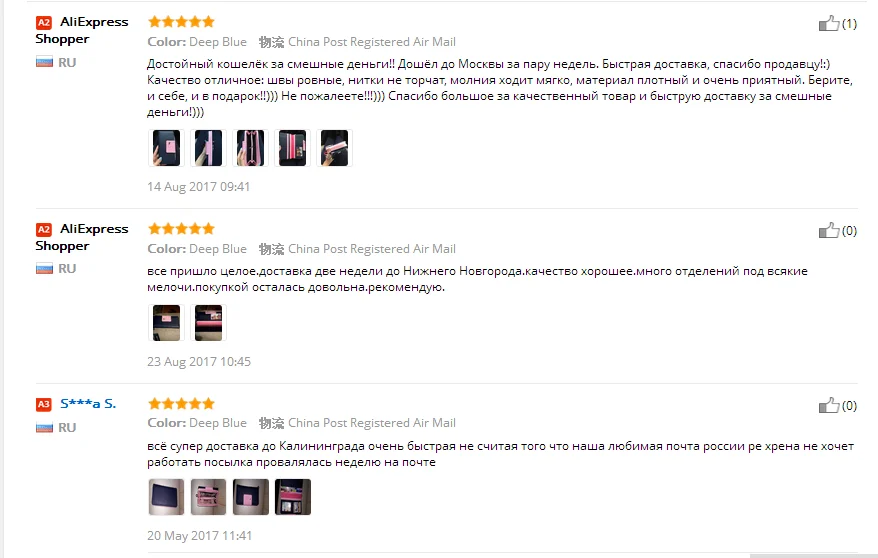Open first photo in 14 Aug review
Image resolution: width=878 pixels, height=558 pixels.
pyautogui.click(x=166, y=148)
